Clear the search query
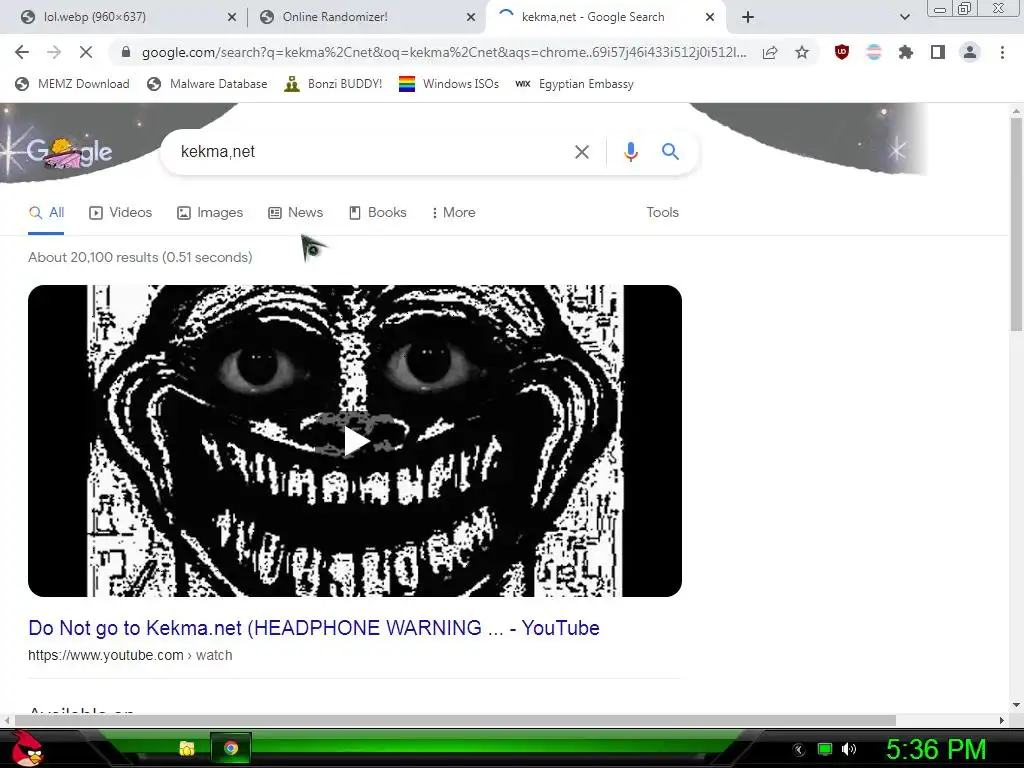This screenshot has width=1024, height=768. (581, 152)
